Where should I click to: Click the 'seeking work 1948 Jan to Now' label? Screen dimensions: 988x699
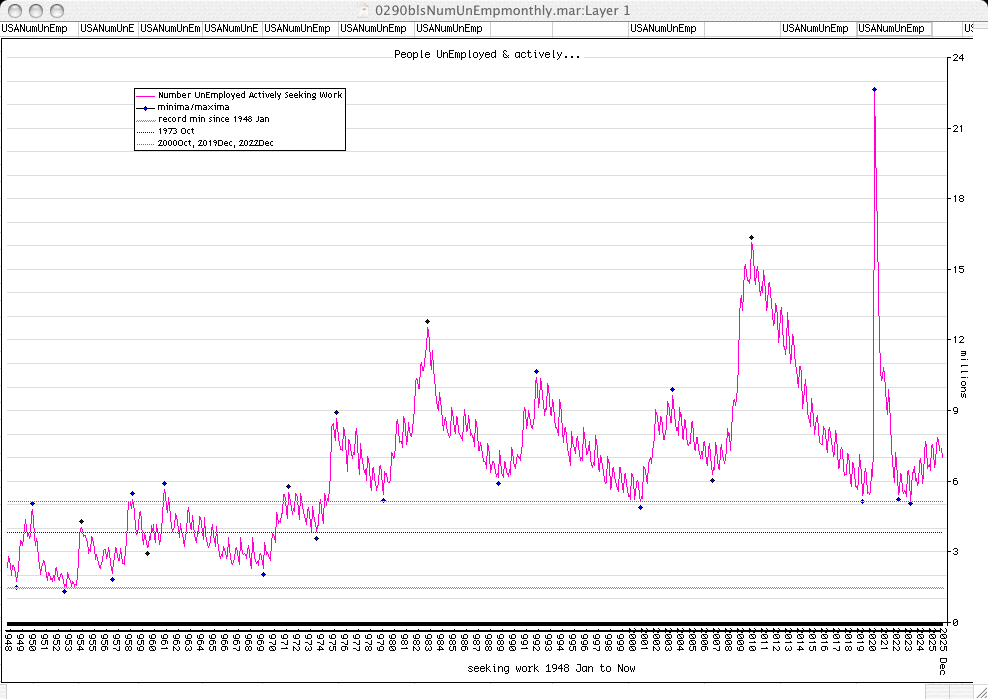[x=551, y=667]
